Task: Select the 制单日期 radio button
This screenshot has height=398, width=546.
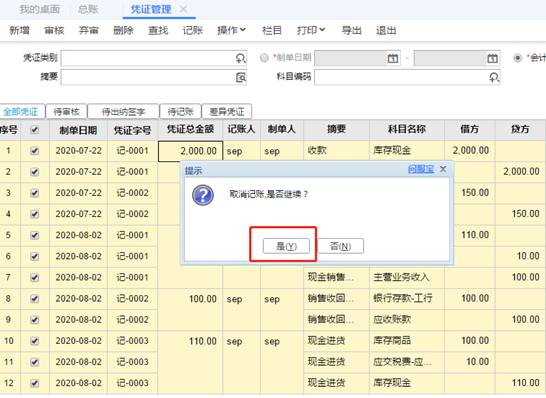Action: point(264,57)
